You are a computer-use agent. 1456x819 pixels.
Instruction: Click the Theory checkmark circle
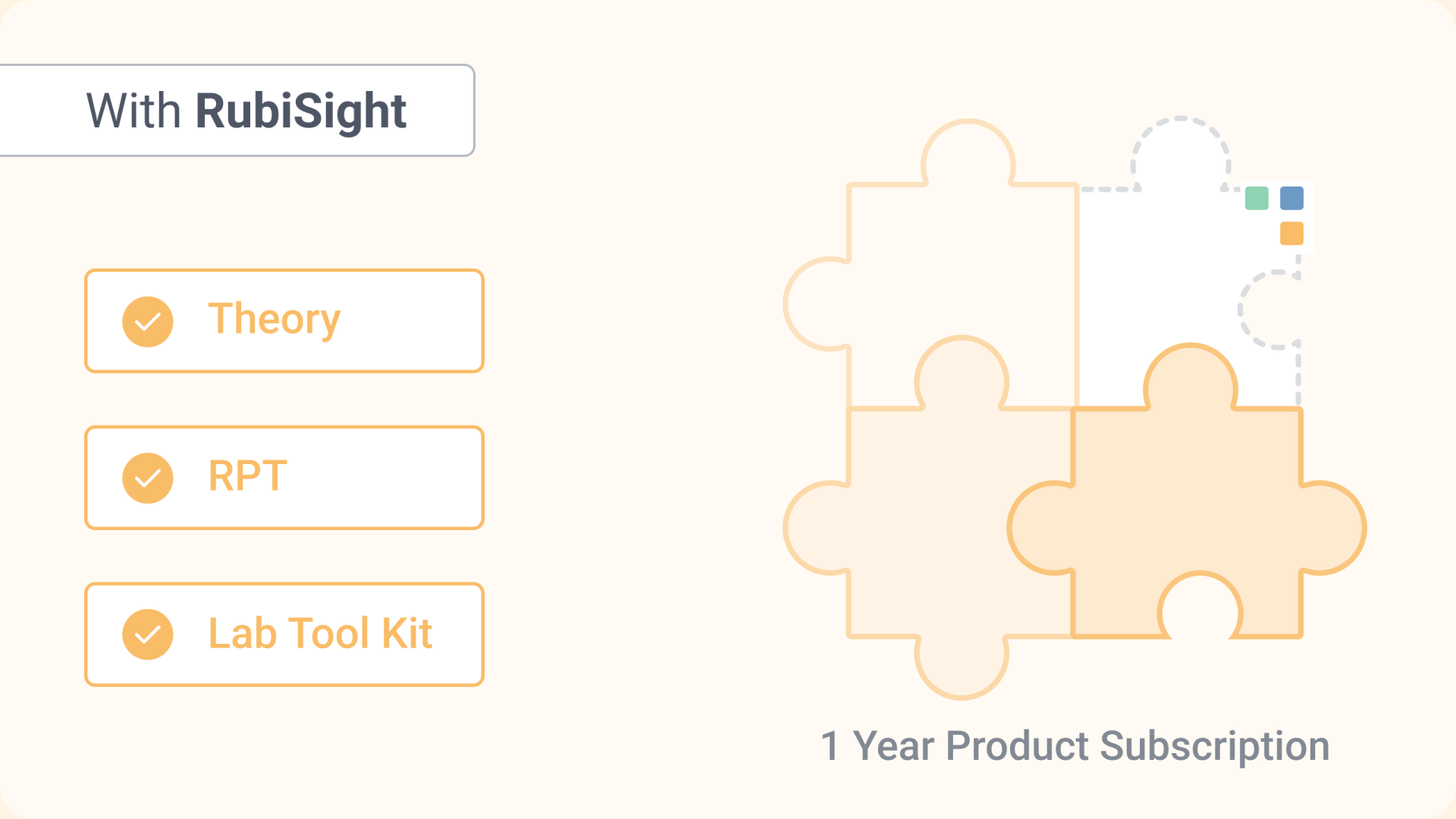(148, 322)
